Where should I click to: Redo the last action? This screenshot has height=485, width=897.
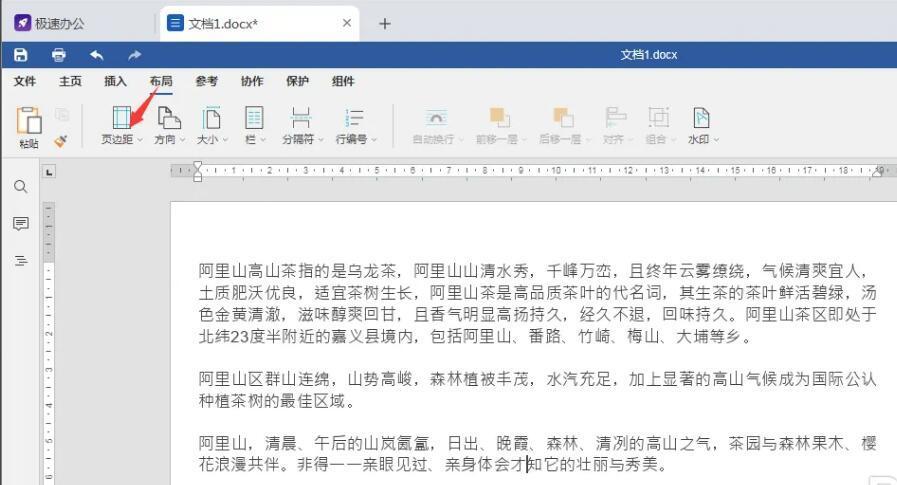click(134, 55)
